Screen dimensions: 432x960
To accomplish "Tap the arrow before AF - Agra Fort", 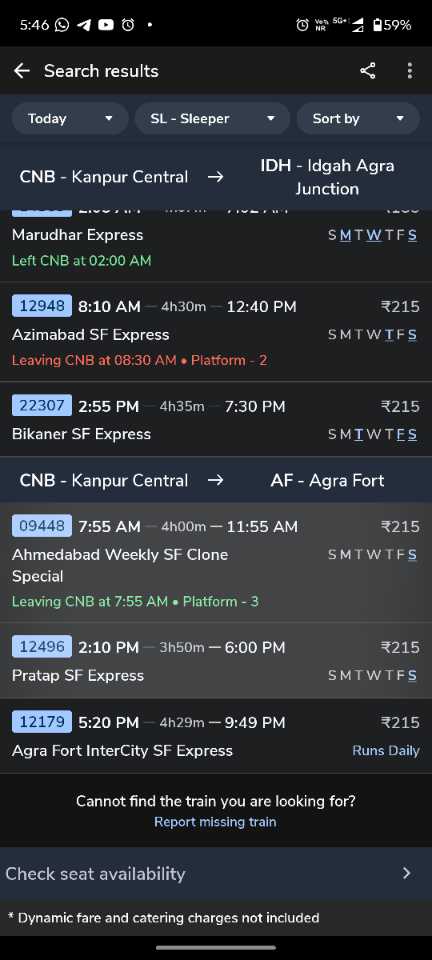I will point(215,480).
